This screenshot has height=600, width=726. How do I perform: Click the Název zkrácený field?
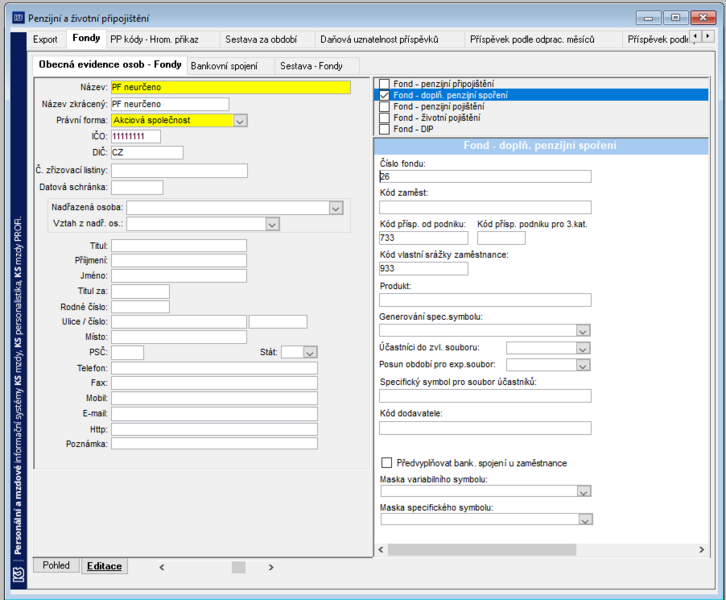pos(170,104)
